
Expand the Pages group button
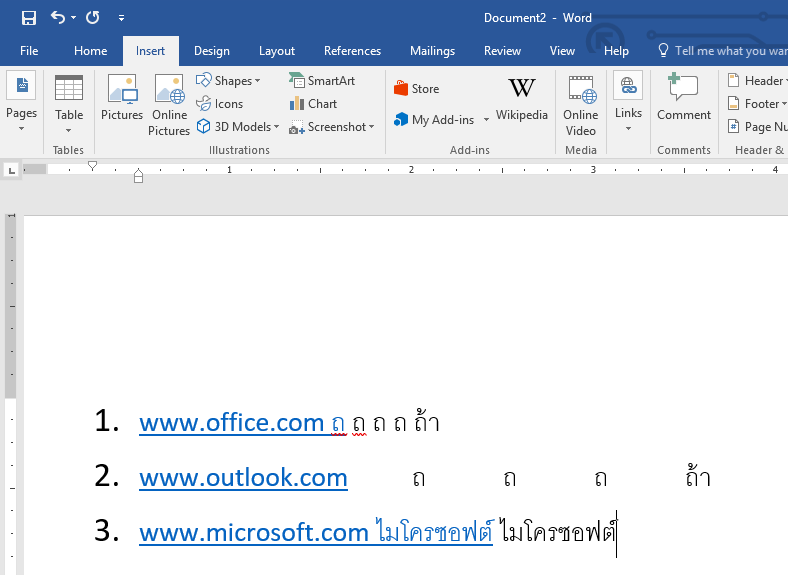[x=21, y=102]
